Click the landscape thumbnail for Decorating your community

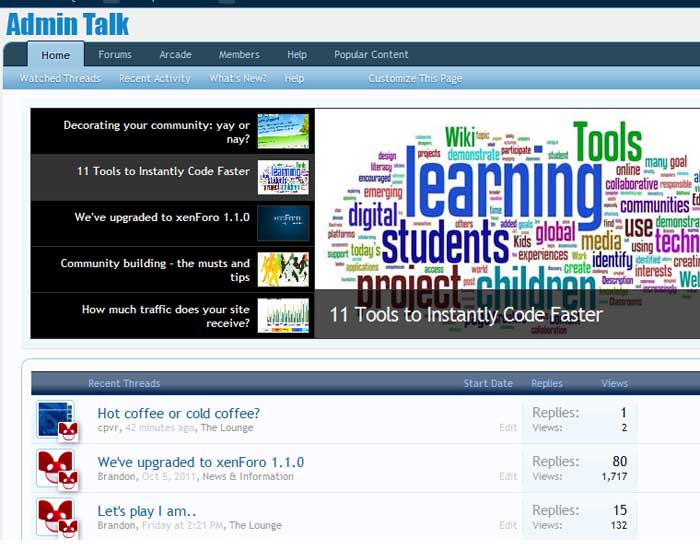coord(283,131)
